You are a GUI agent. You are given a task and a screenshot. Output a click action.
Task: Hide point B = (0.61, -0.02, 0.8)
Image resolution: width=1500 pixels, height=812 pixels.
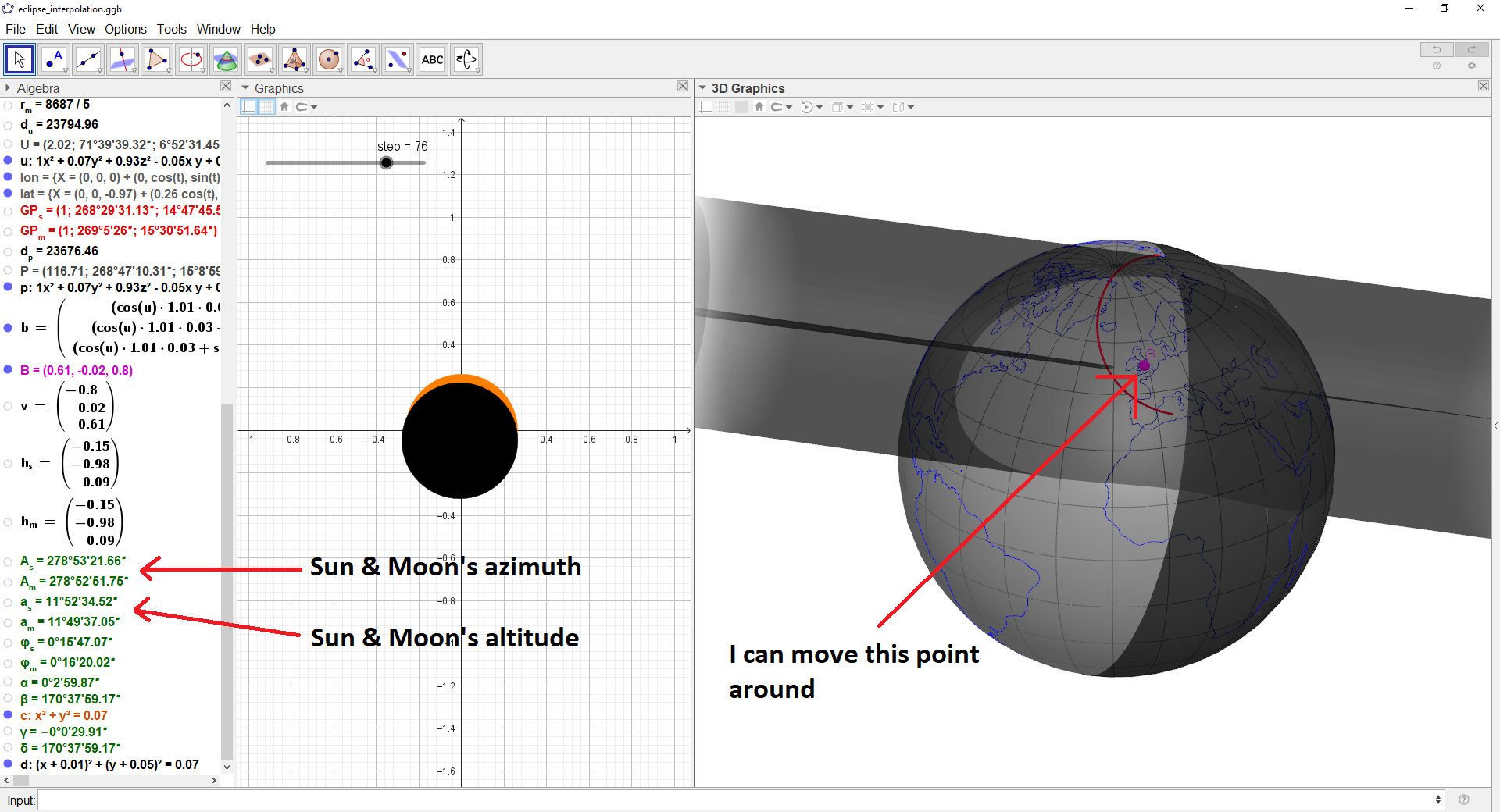pyautogui.click(x=8, y=370)
